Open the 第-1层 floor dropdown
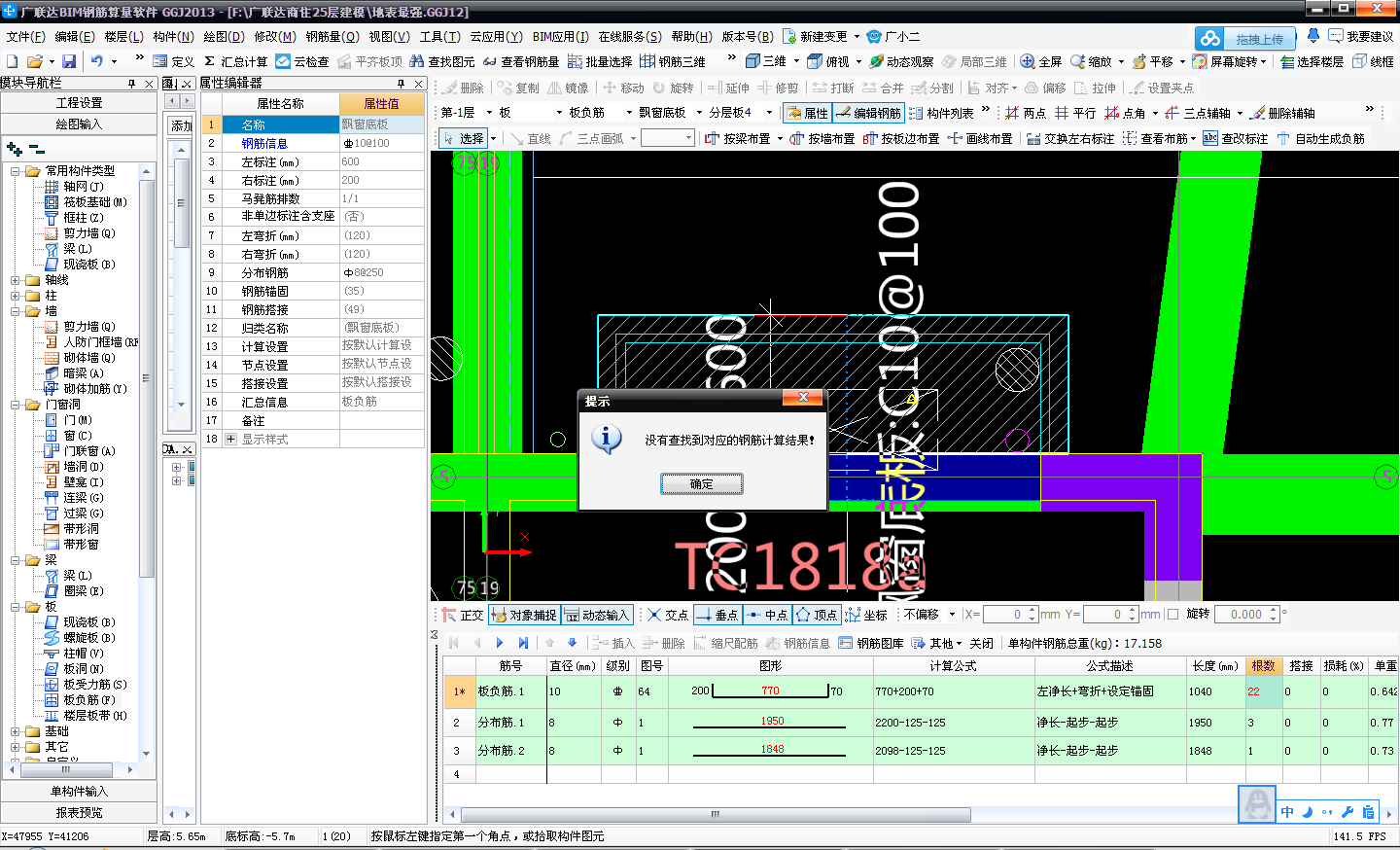 point(489,113)
